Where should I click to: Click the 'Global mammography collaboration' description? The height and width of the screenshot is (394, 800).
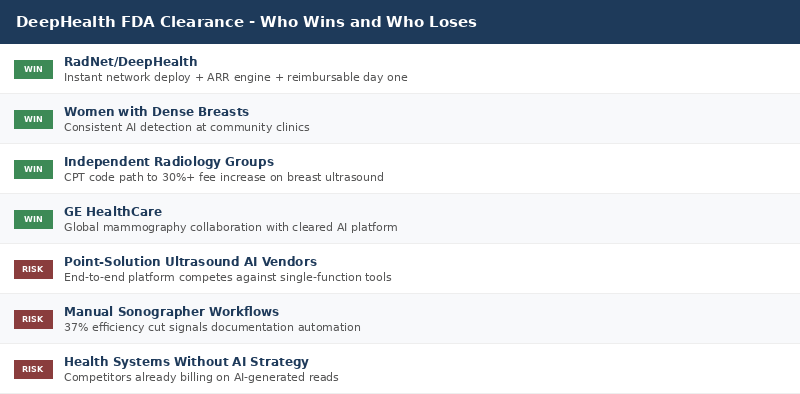231,228
